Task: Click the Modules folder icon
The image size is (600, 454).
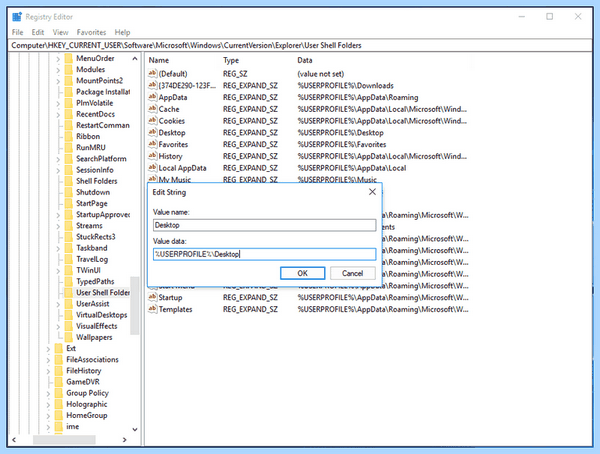Action: click(x=68, y=69)
